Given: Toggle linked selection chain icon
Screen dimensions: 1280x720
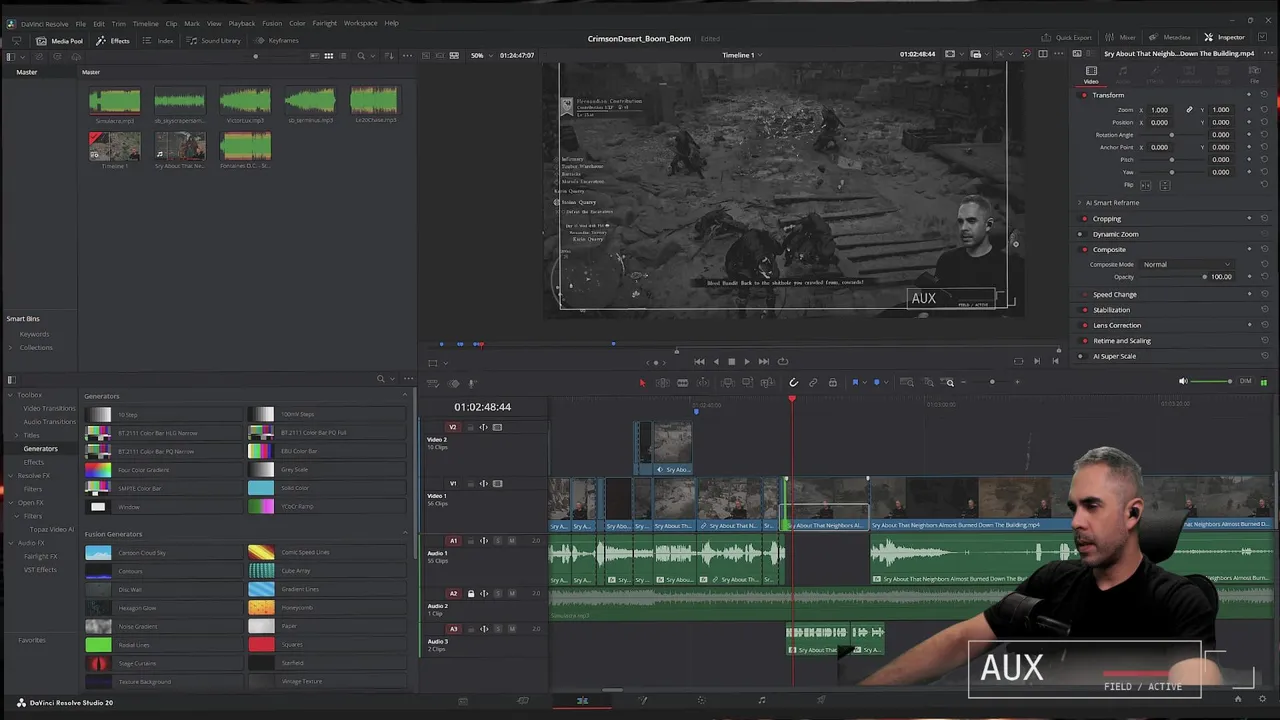Looking at the screenshot, I should coord(813,382).
